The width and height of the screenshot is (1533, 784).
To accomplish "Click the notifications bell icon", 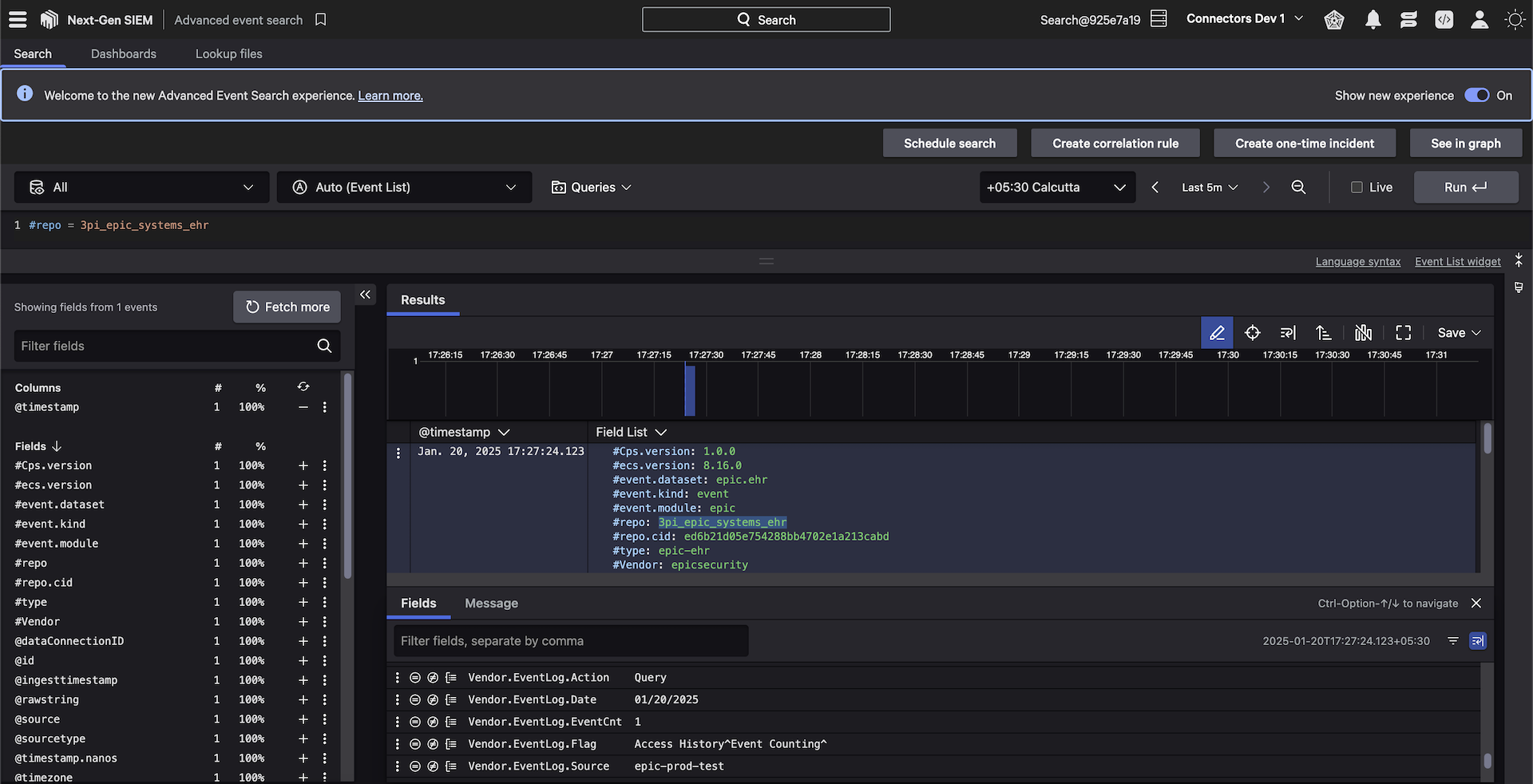I will point(1373,20).
